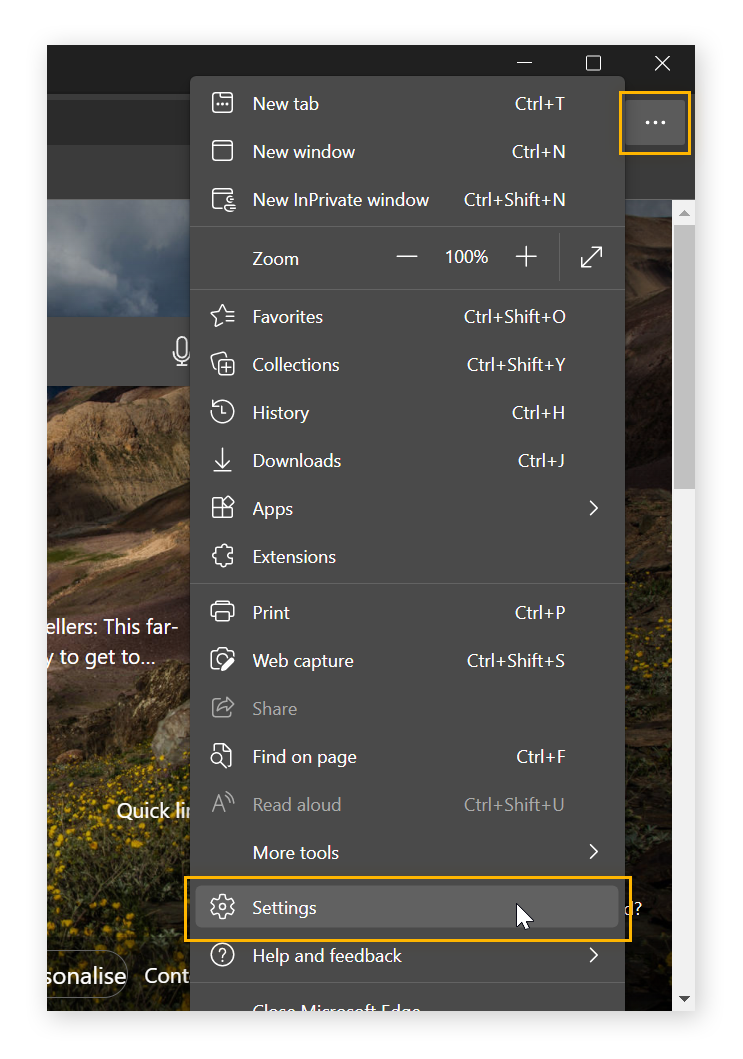
Task: Select the New InPrivate window shield icon
Action: [223, 199]
